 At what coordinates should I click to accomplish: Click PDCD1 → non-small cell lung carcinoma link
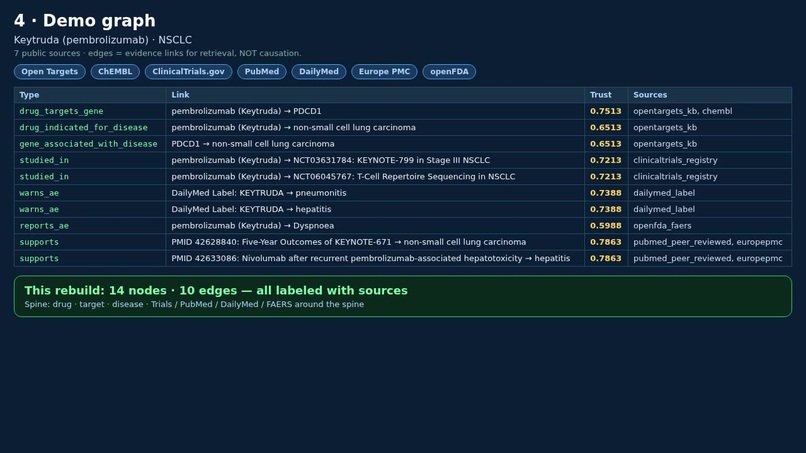coord(253,144)
